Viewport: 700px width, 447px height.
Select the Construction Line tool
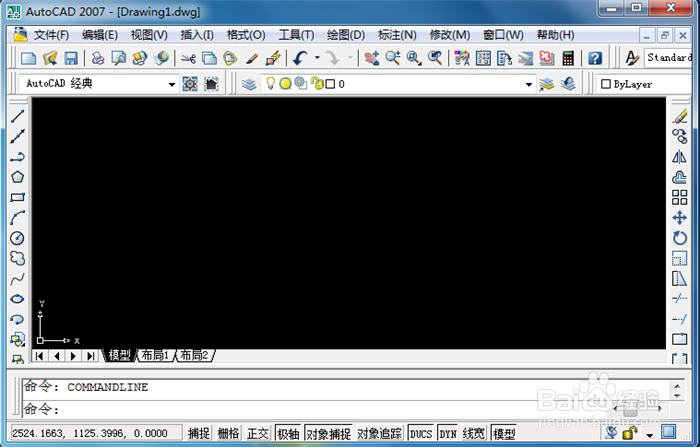coord(17,137)
